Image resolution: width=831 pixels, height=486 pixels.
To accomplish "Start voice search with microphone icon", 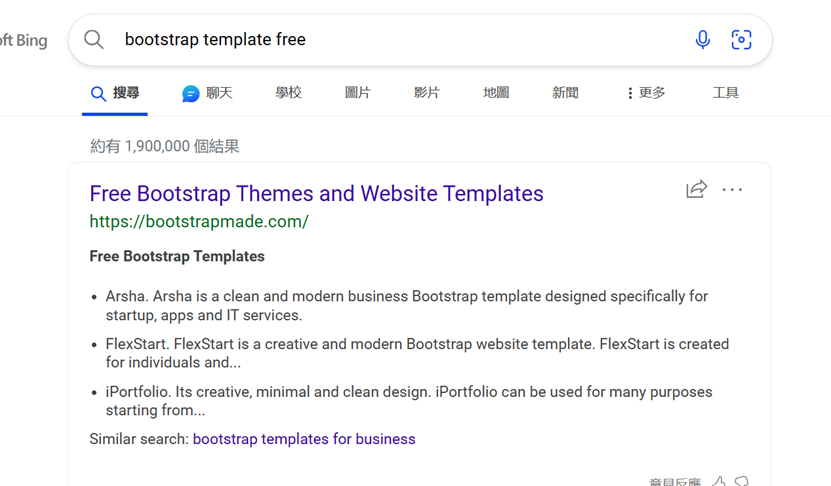I will [703, 40].
